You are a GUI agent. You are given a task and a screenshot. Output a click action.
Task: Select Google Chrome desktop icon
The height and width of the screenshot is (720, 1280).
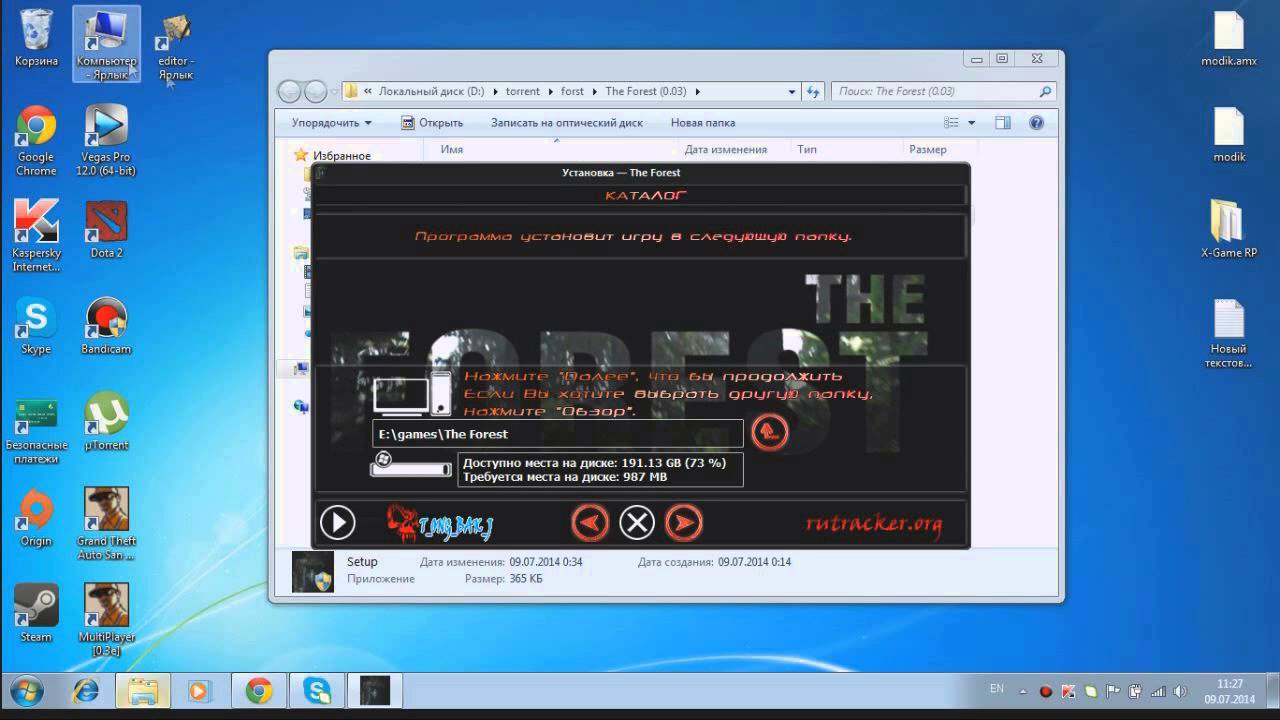(36, 142)
